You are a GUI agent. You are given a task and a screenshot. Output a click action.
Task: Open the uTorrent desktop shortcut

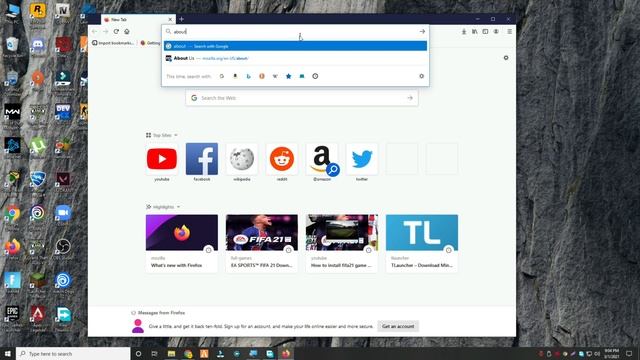click(x=38, y=146)
